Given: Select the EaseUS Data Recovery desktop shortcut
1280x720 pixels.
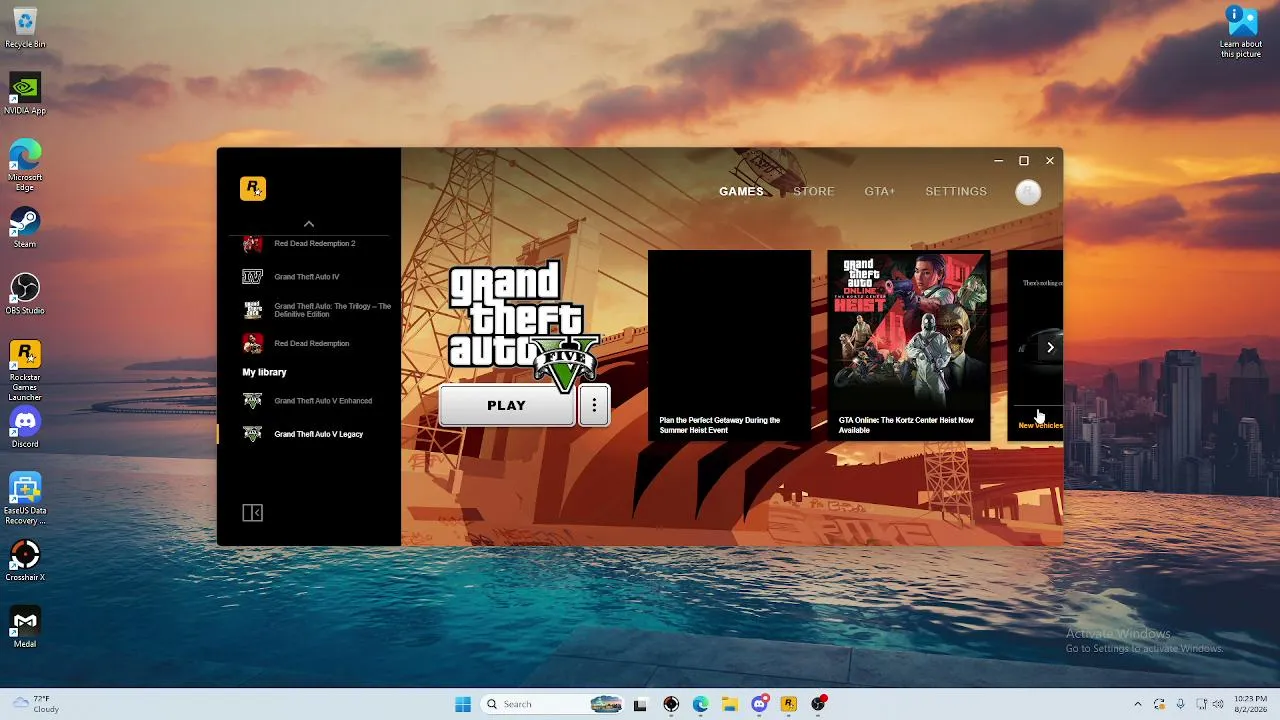Looking at the screenshot, I should click(x=25, y=499).
